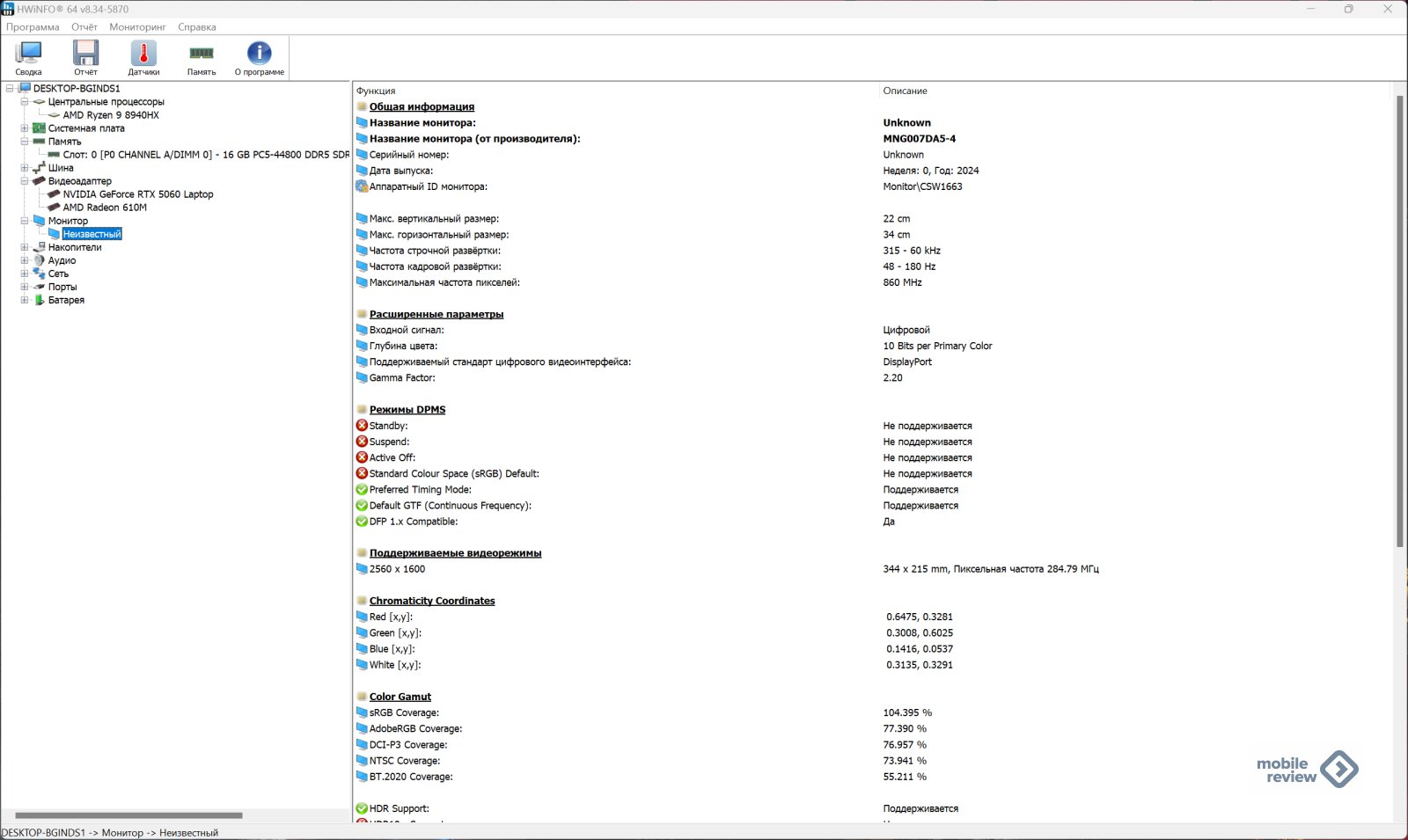
Task: Expand the Системная плата tree node
Action: (25, 128)
